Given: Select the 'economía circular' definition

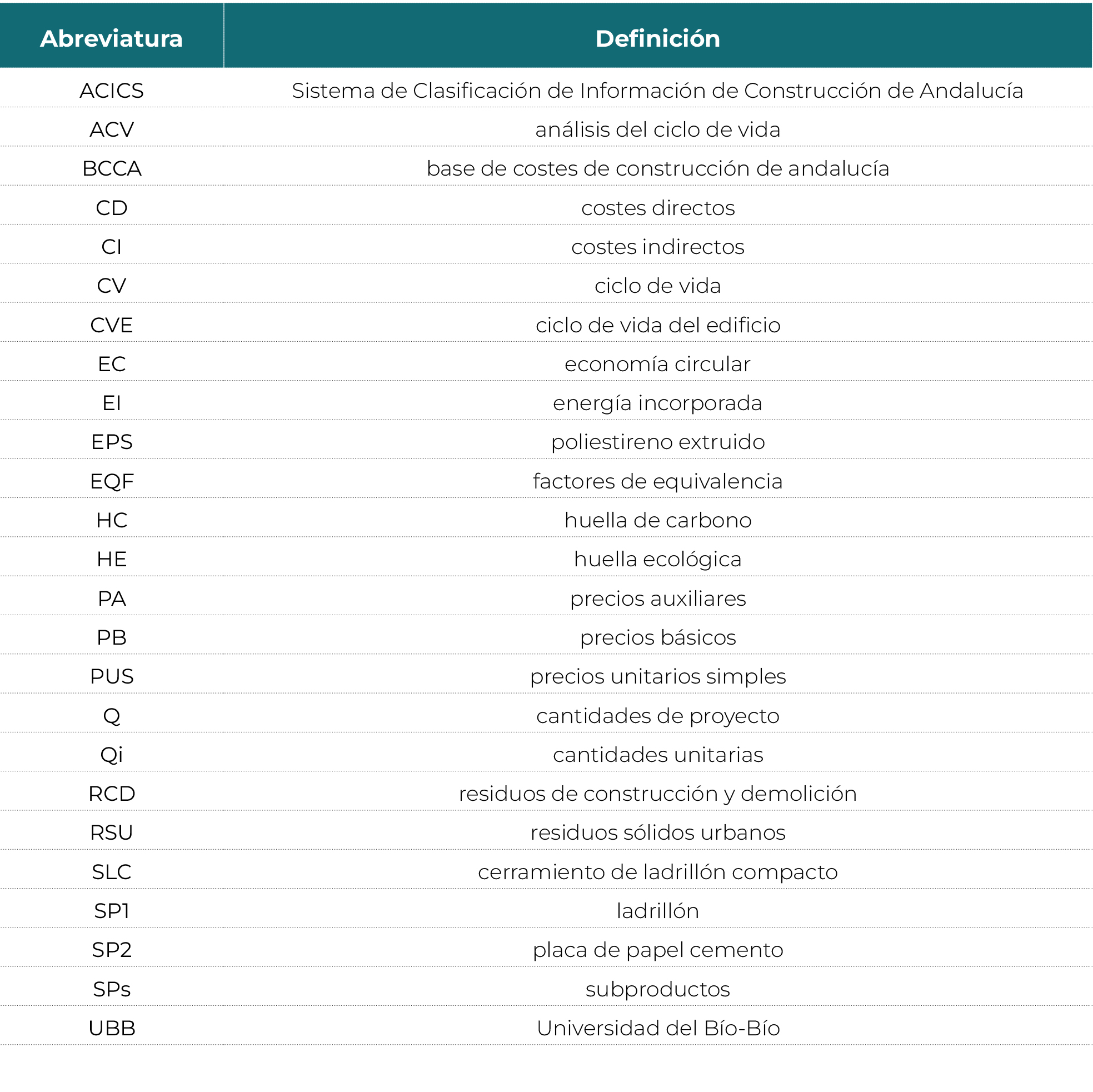Looking at the screenshot, I should 657,364.
